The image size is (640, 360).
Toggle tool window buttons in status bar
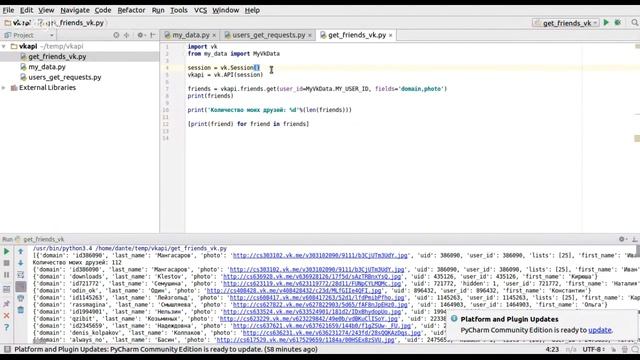click(x=7, y=349)
